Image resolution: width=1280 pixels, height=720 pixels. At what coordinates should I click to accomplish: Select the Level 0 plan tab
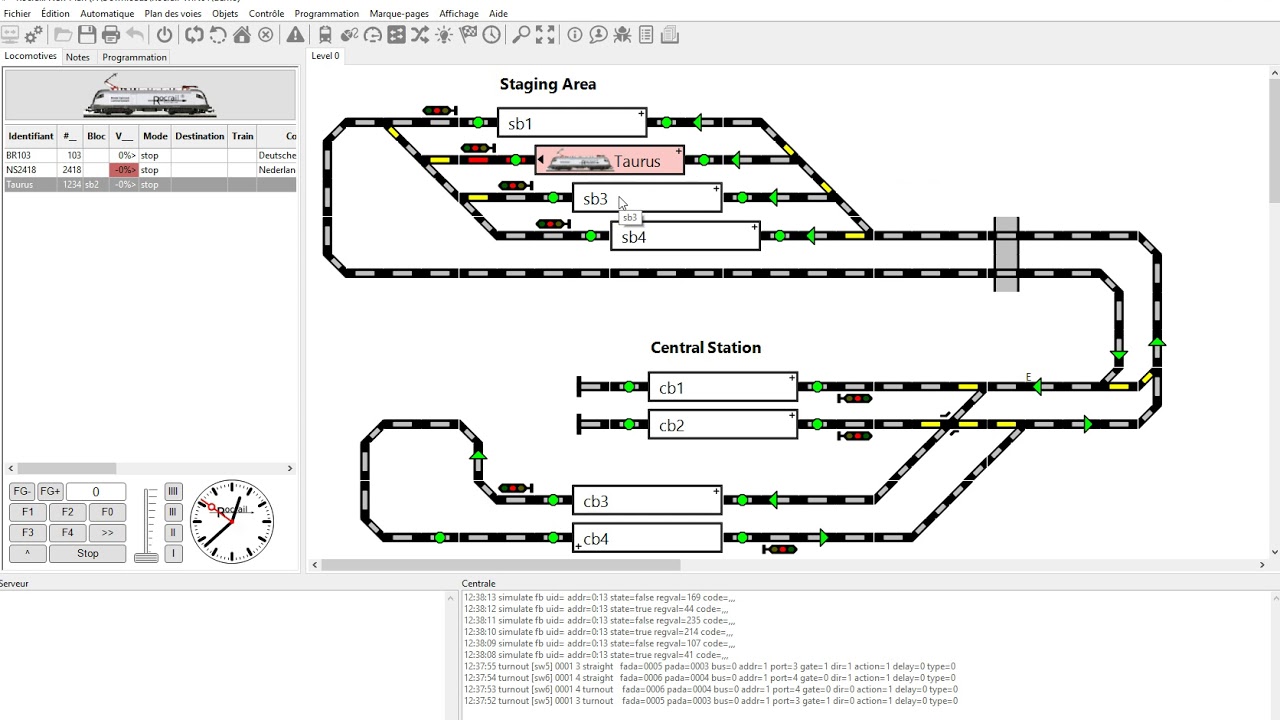pyautogui.click(x=325, y=56)
